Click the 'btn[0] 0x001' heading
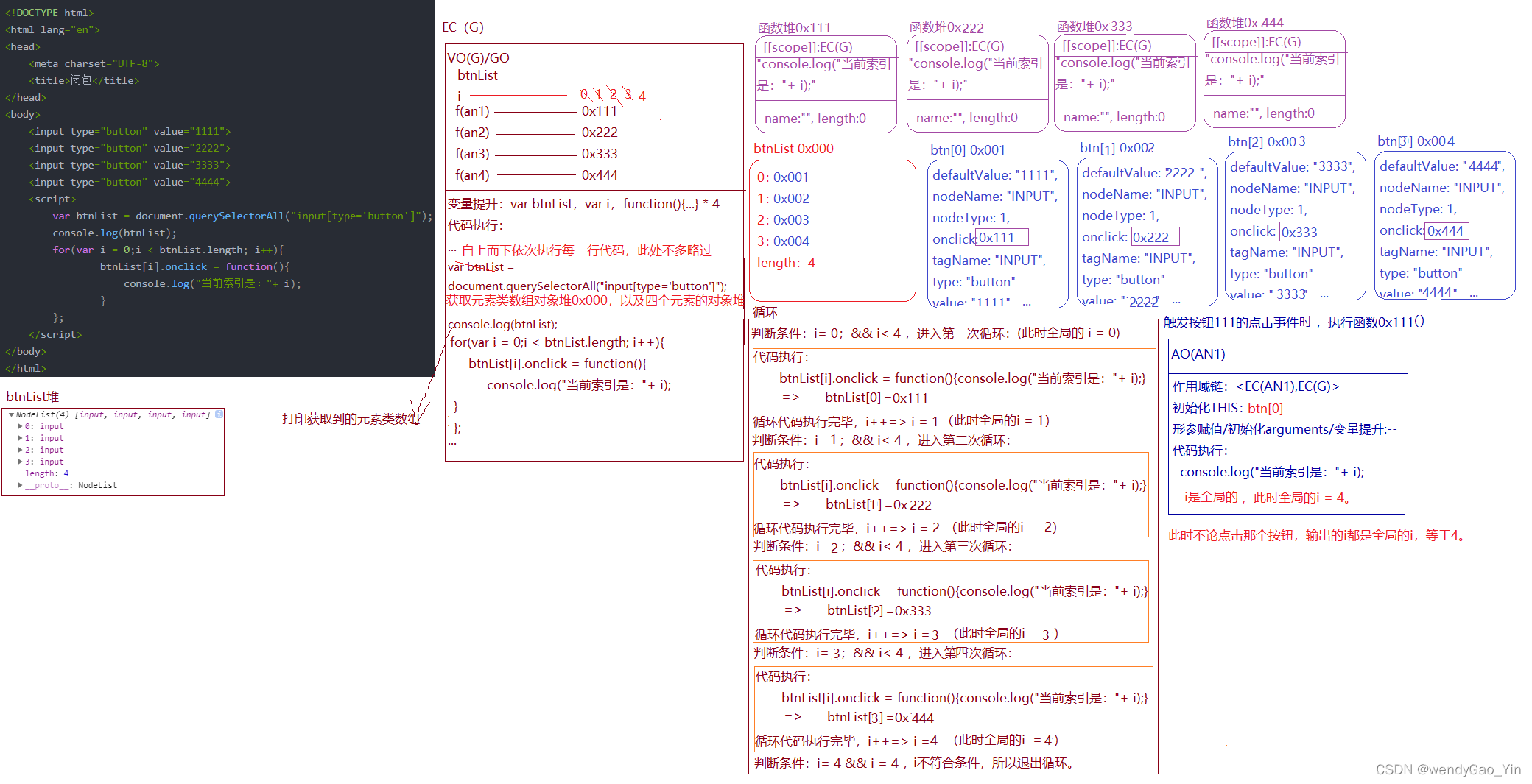 click(968, 150)
